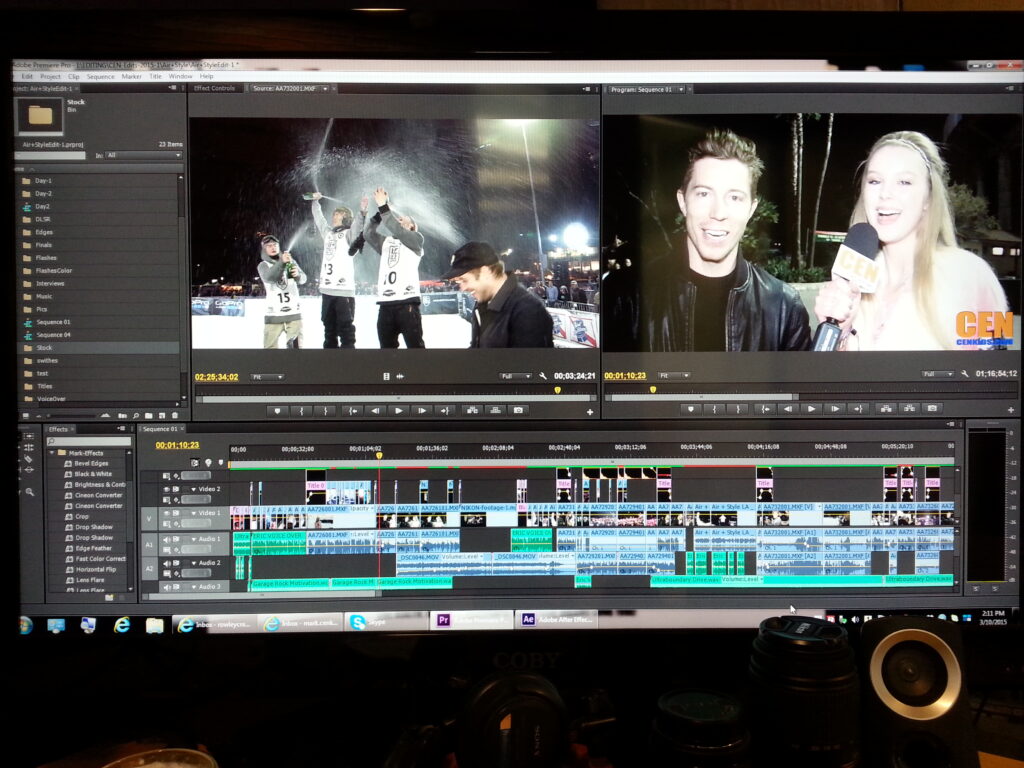Open Adobe After Effects from taskbar

557,620
